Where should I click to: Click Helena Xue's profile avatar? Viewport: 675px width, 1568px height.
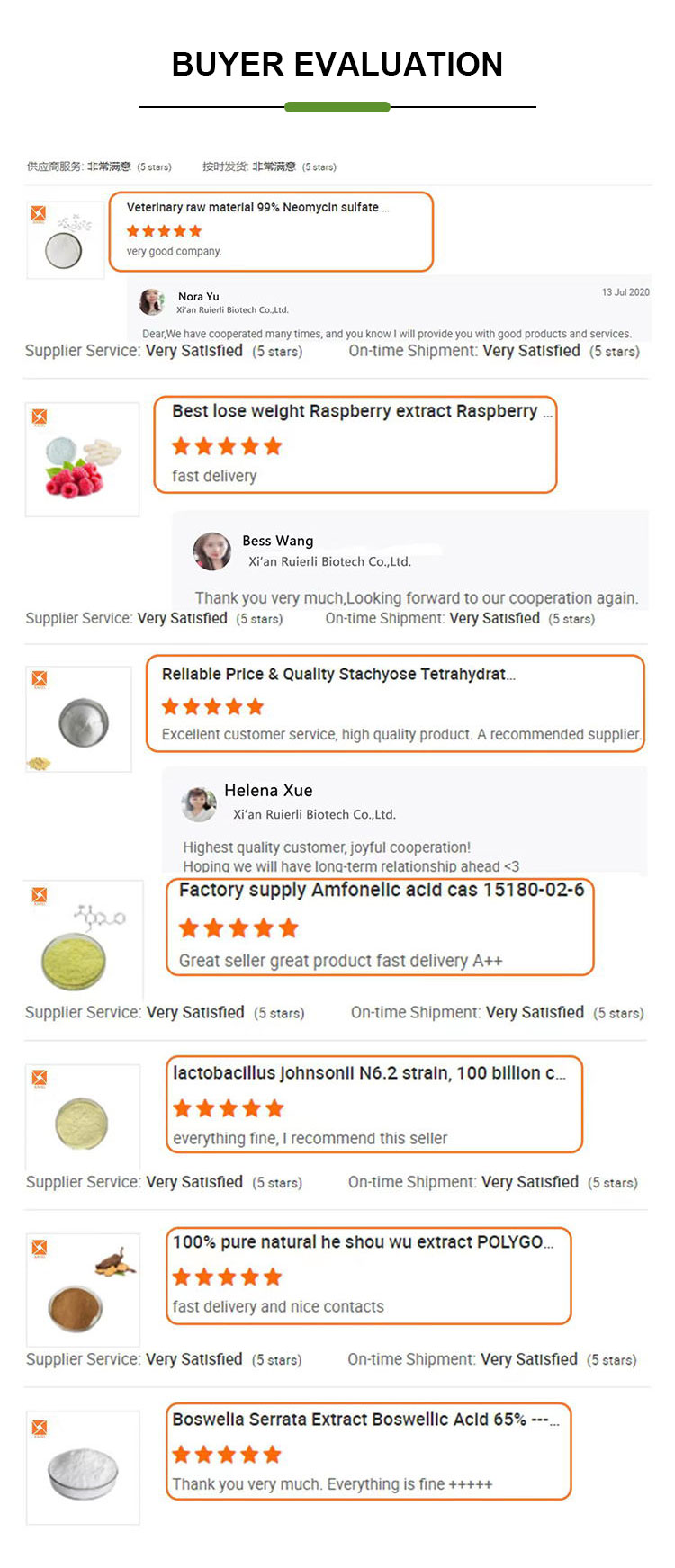(x=199, y=803)
